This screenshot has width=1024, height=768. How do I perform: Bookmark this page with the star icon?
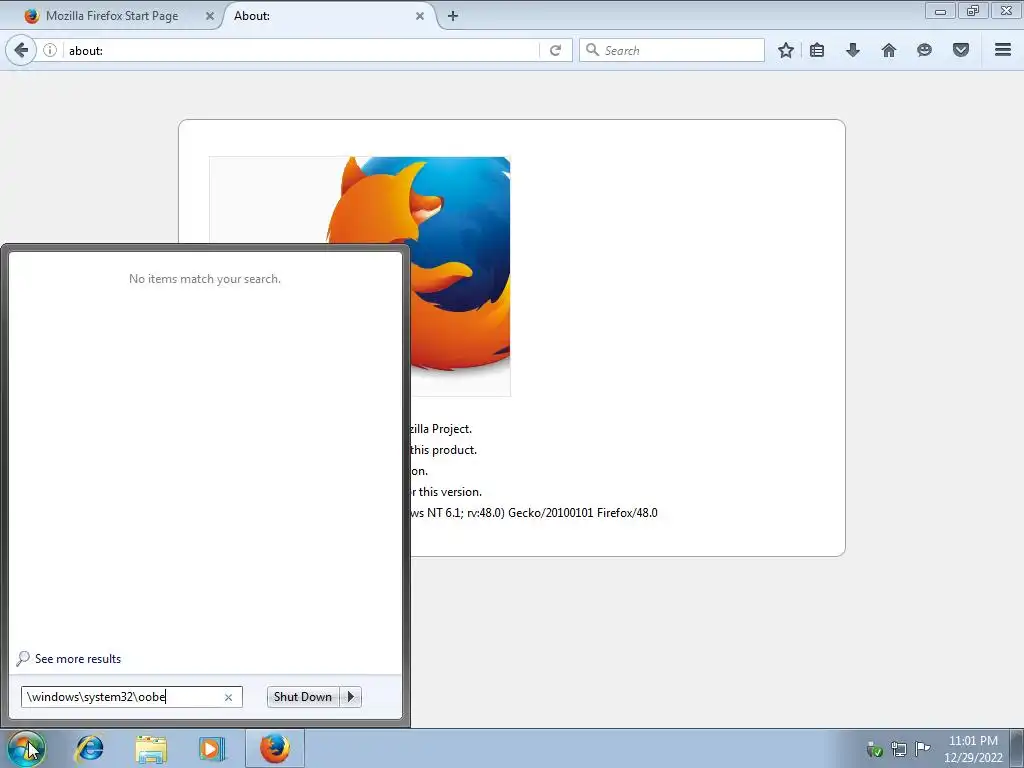(786, 50)
